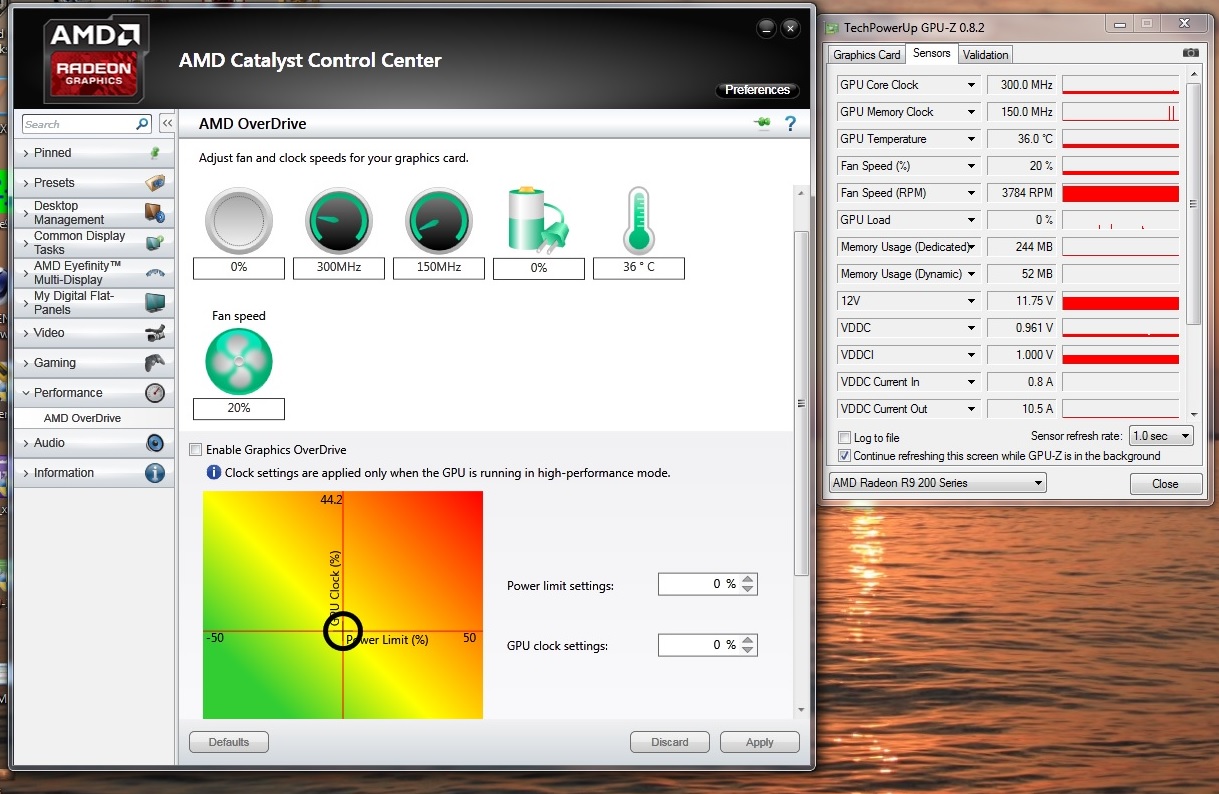Open the Fan Speed (RPM) sensor dropdown
Viewport: 1219px width, 794px height.
(970, 193)
